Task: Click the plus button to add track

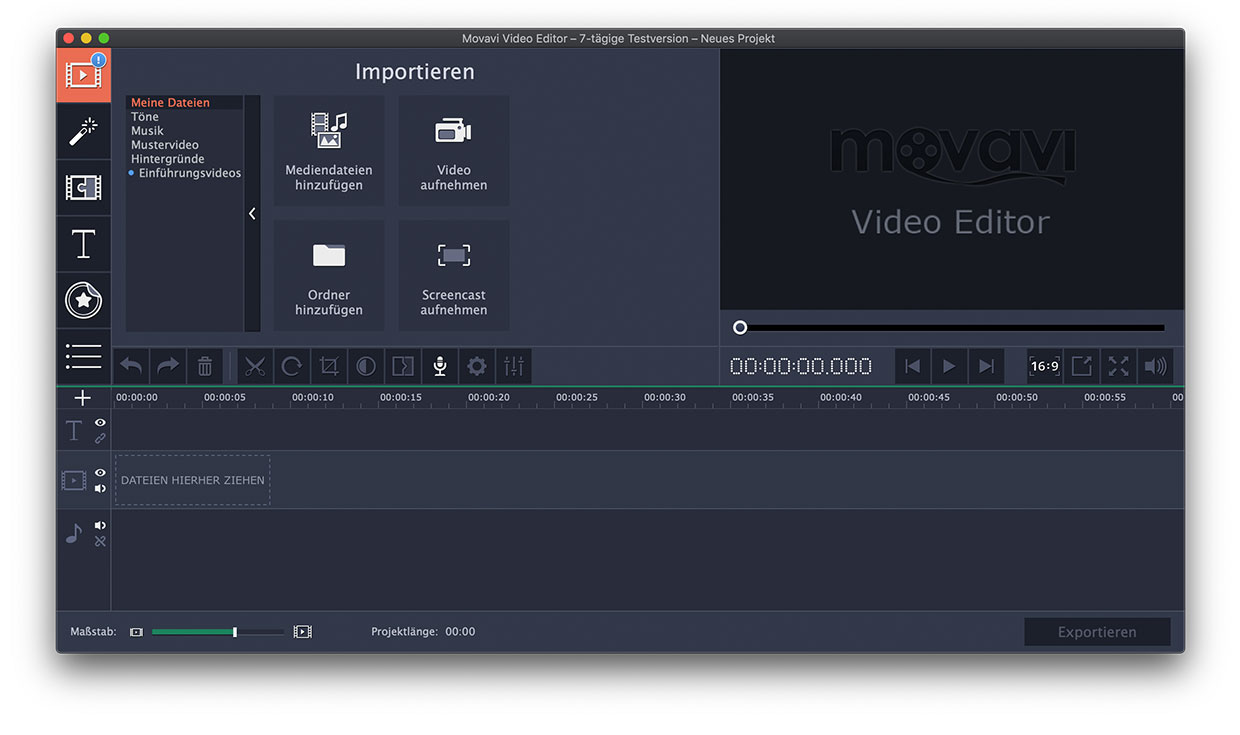Action: click(83, 398)
